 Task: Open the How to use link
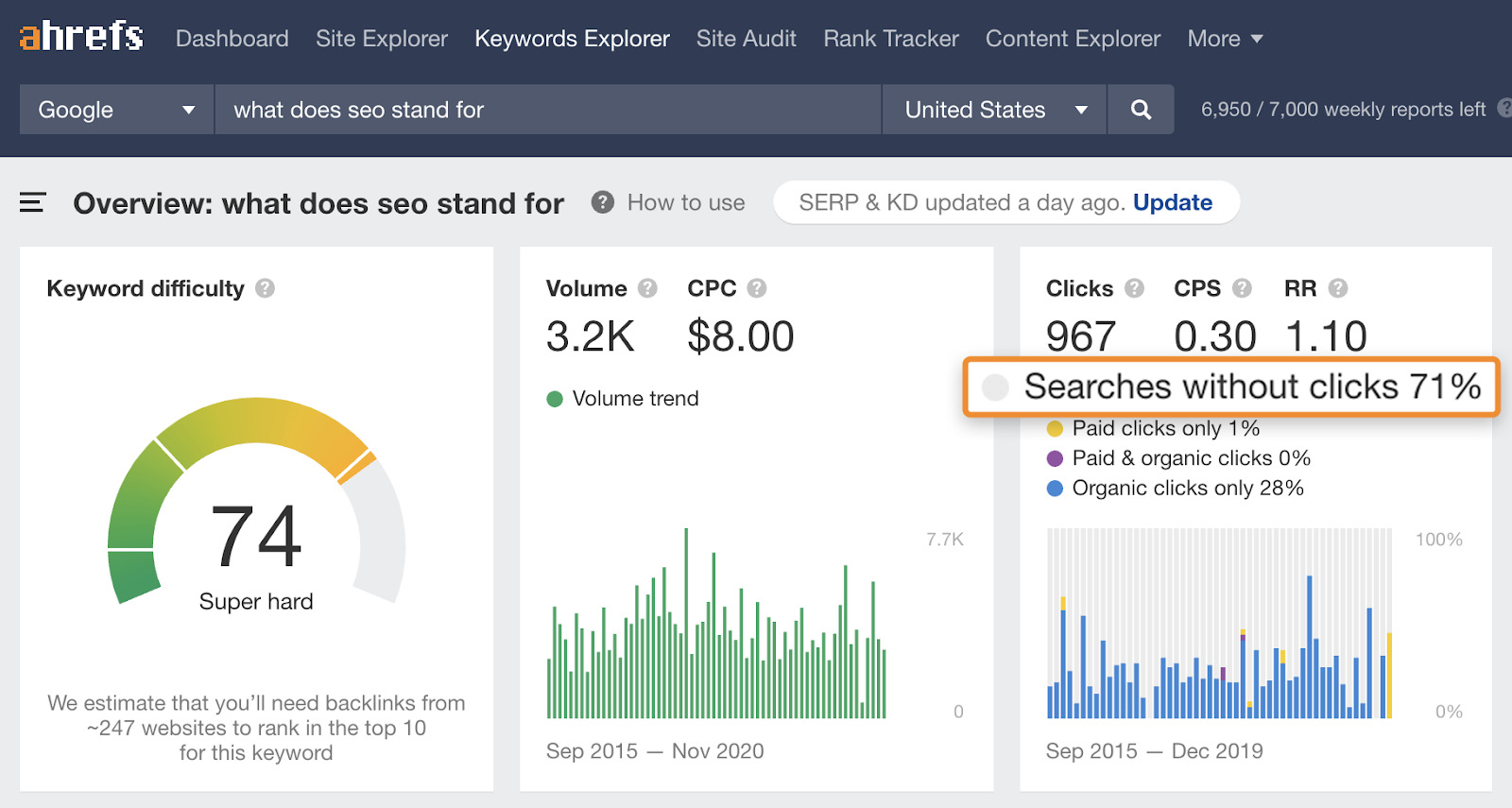[x=685, y=202]
